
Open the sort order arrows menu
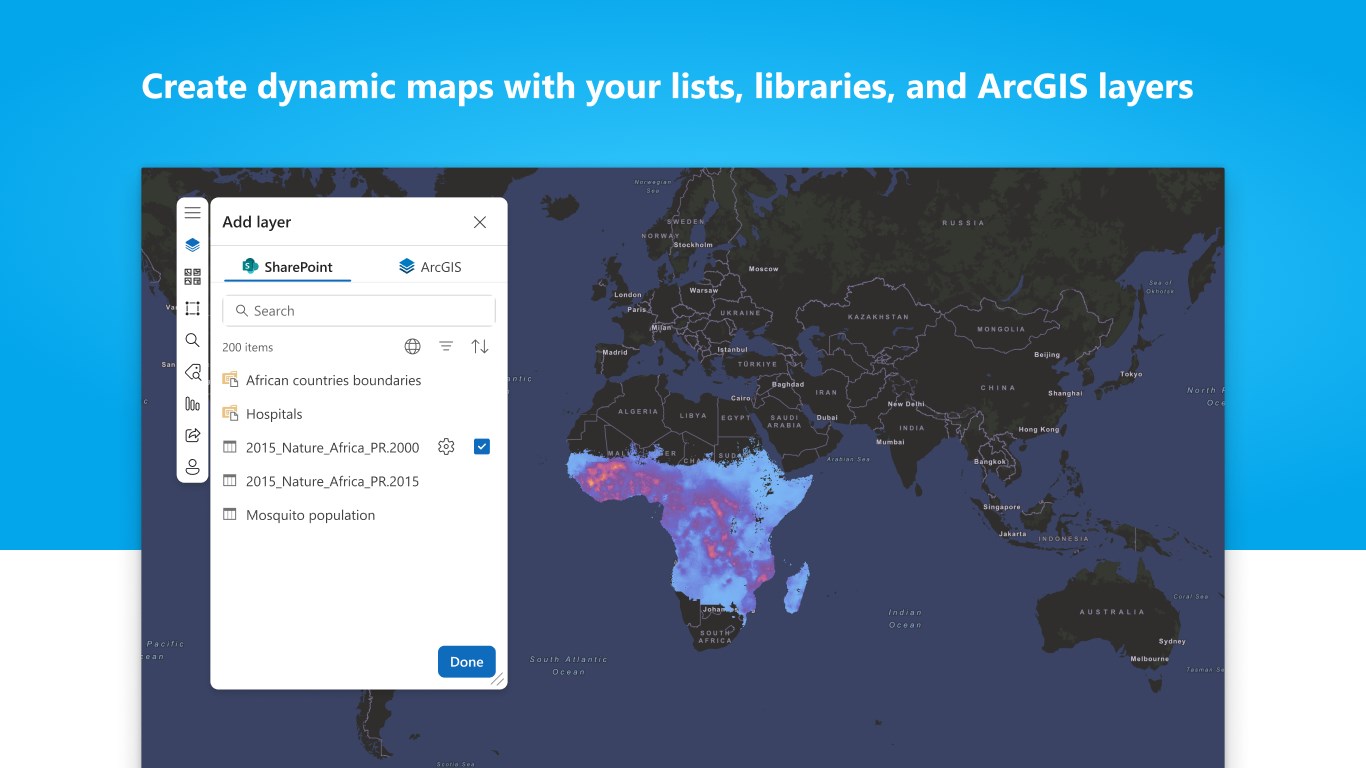(x=480, y=347)
